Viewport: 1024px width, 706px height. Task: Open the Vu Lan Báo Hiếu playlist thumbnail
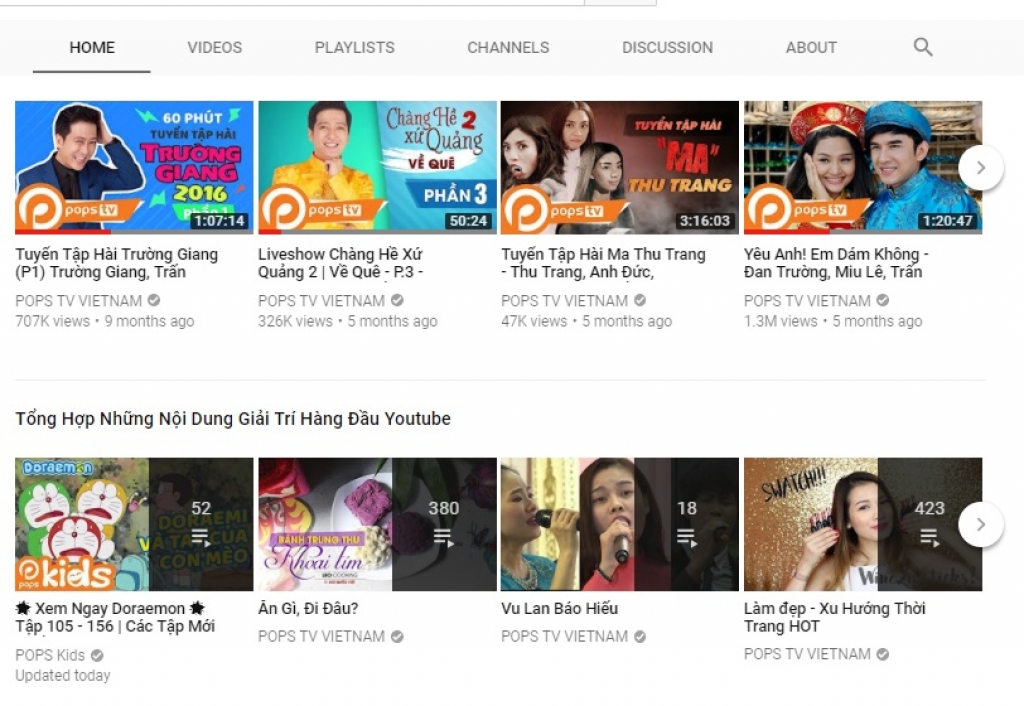click(620, 524)
